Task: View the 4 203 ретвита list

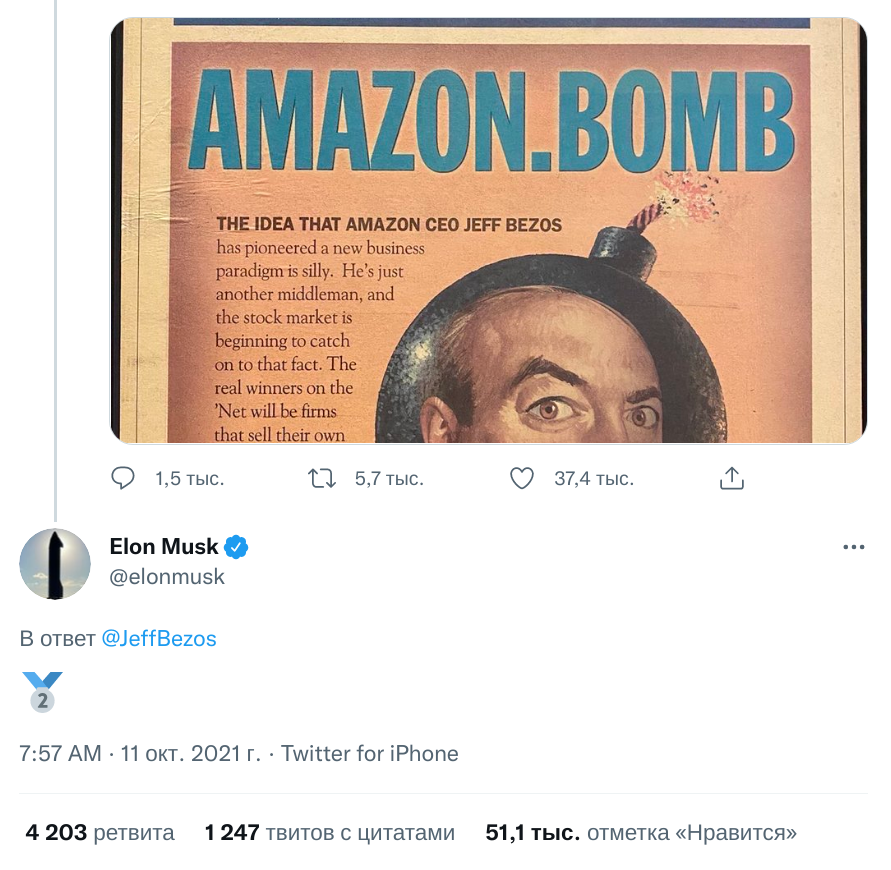Action: (x=100, y=832)
